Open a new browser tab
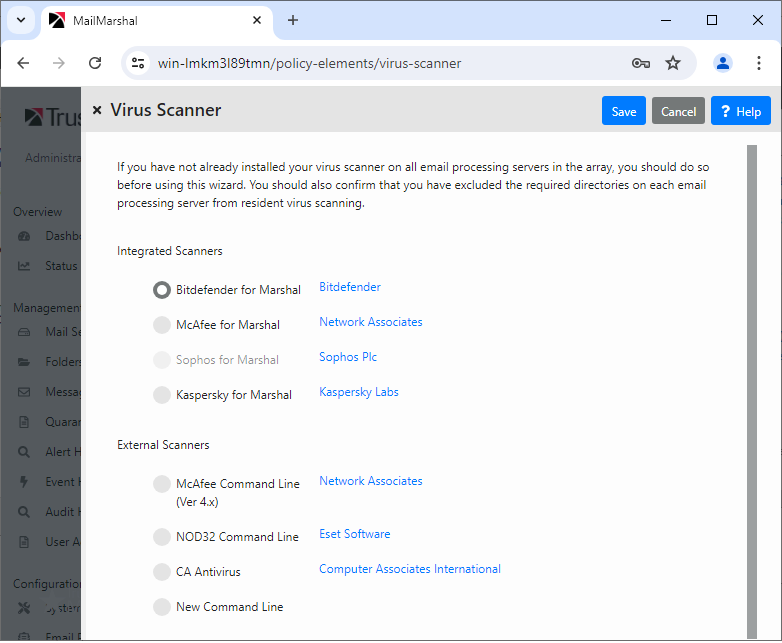The image size is (782, 643). point(293,20)
